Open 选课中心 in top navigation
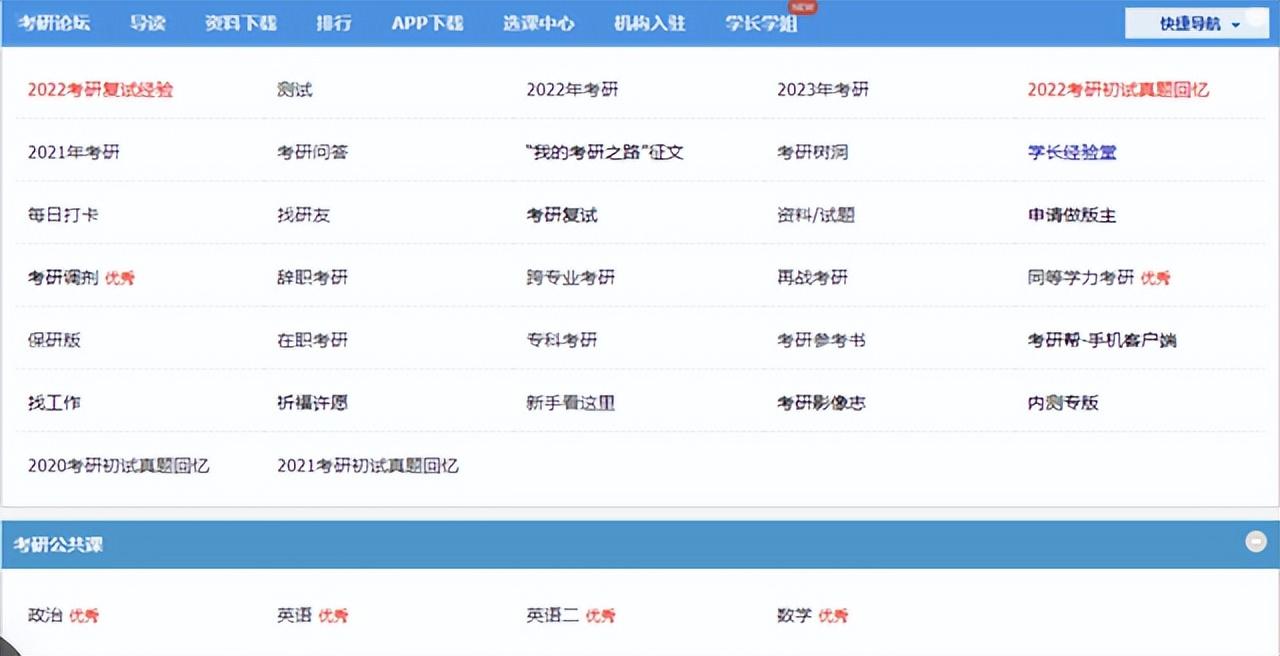 pyautogui.click(x=538, y=23)
